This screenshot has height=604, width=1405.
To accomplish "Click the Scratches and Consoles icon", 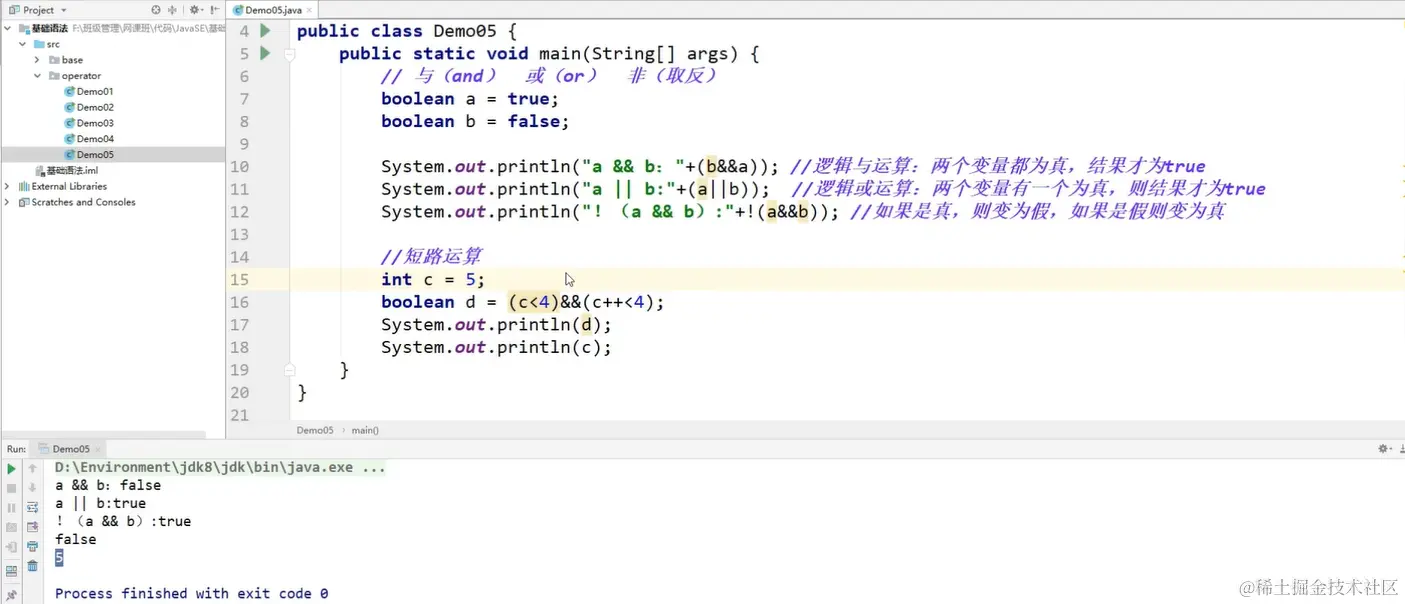I will (x=24, y=202).
